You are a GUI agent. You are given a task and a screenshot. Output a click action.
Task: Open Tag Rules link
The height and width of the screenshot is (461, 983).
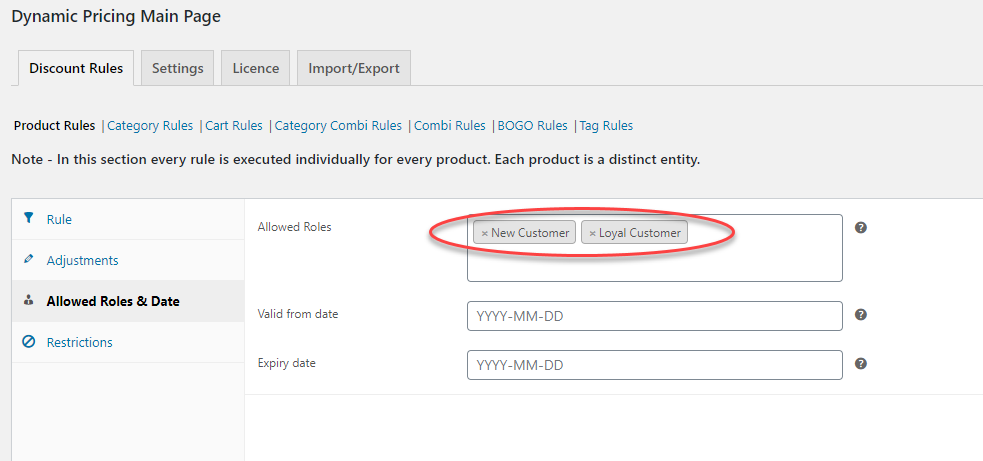pyautogui.click(x=606, y=125)
